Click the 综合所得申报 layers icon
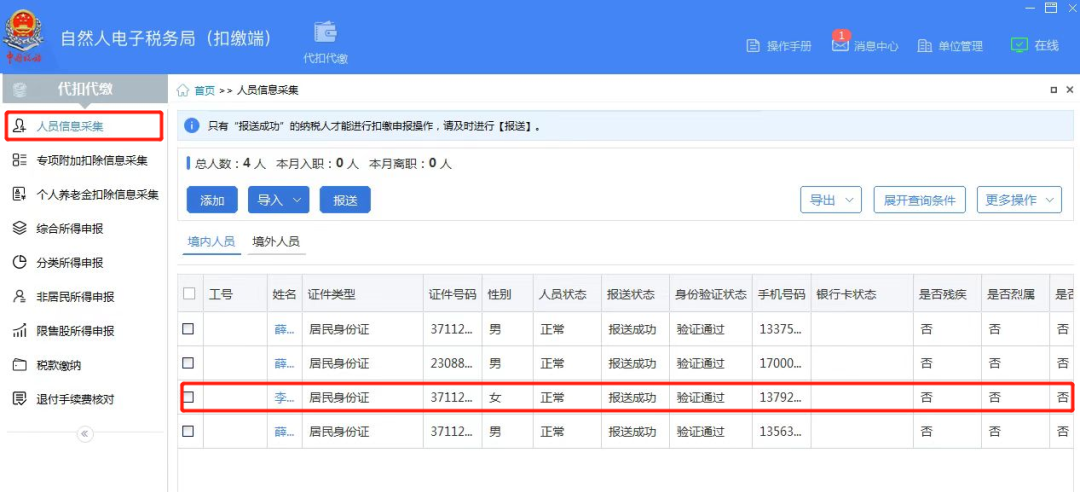This screenshot has width=1080, height=492. point(20,228)
